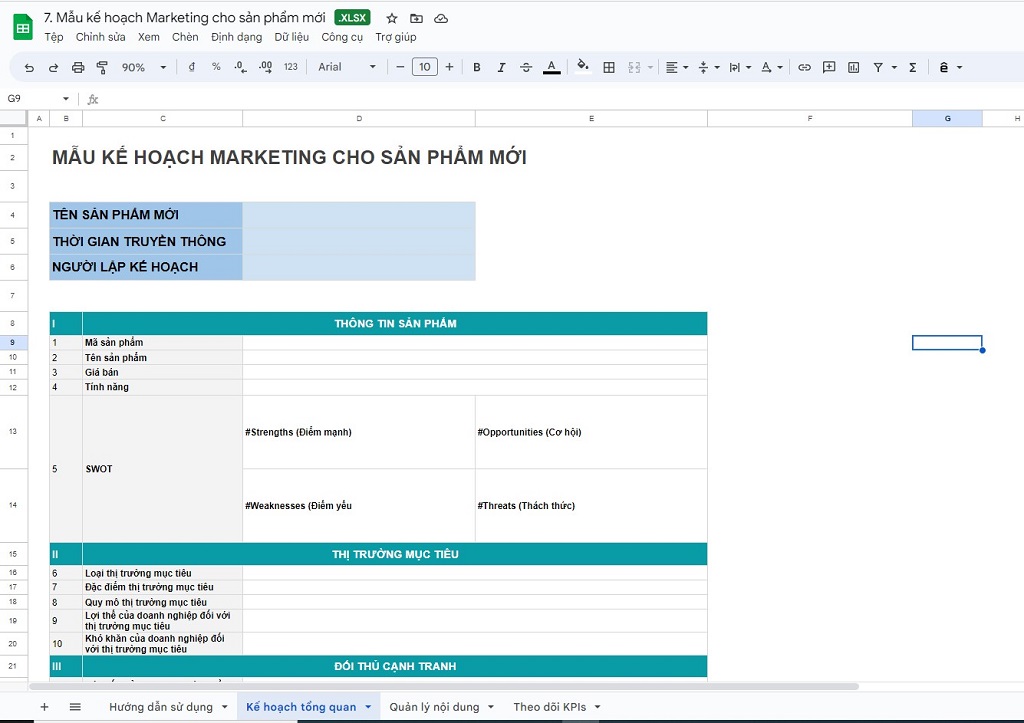Image resolution: width=1024 pixels, height=723 pixels.
Task: Insert a link using chain icon
Action: point(804,67)
